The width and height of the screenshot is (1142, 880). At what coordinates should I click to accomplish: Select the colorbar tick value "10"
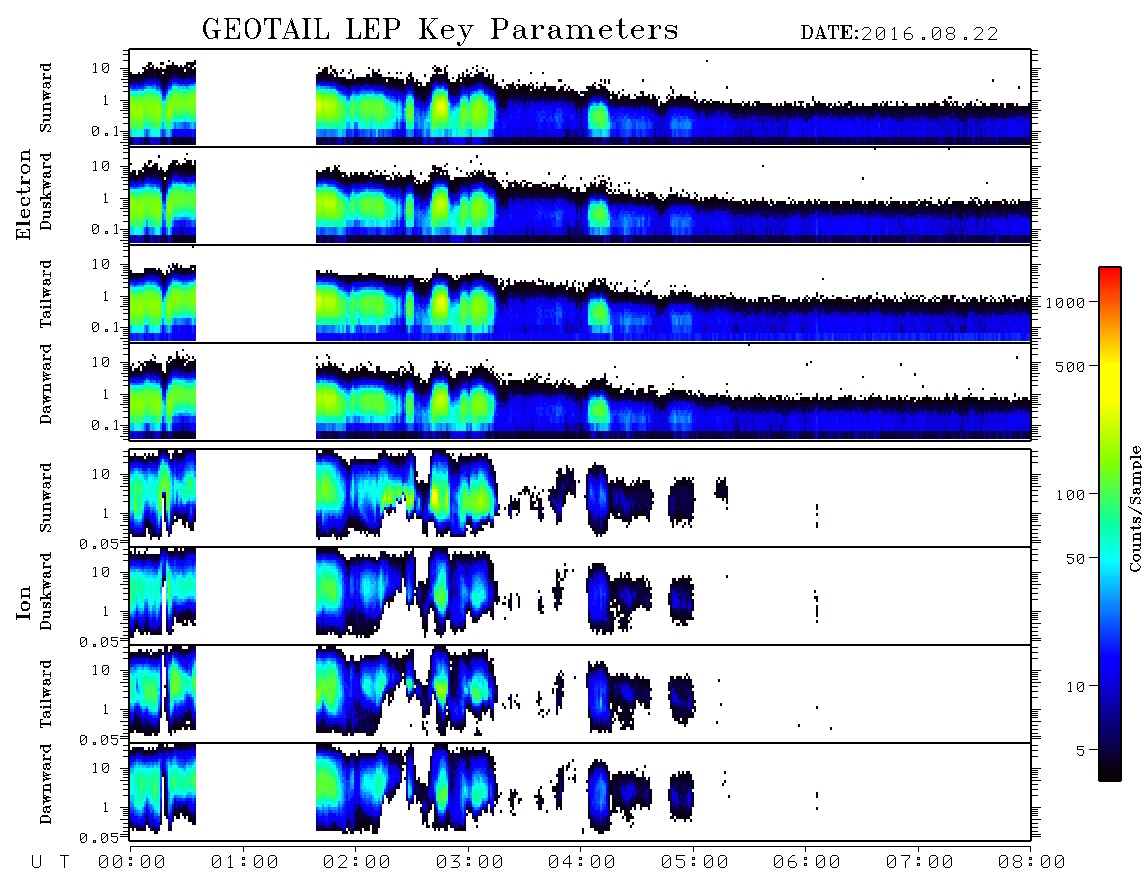[1075, 686]
